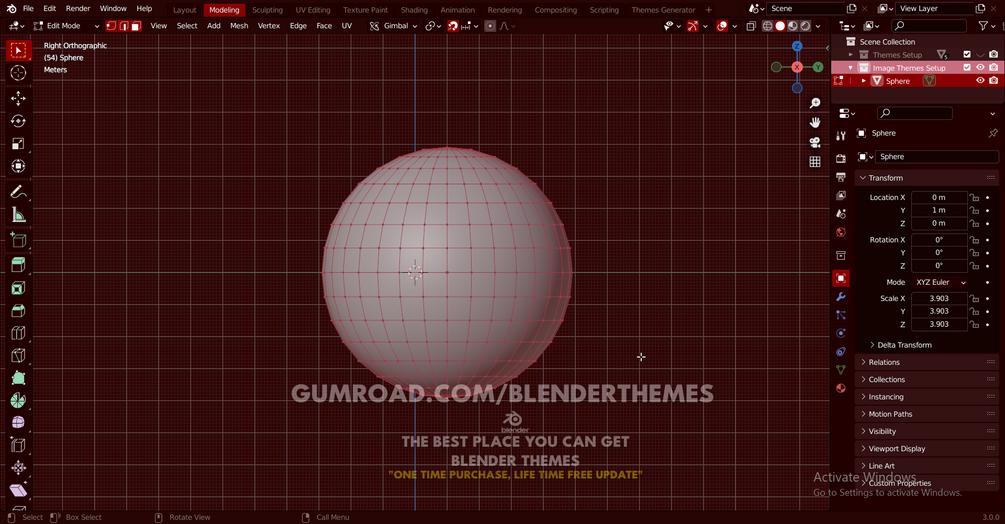Click the zoom magnifier viewport icon

(815, 103)
